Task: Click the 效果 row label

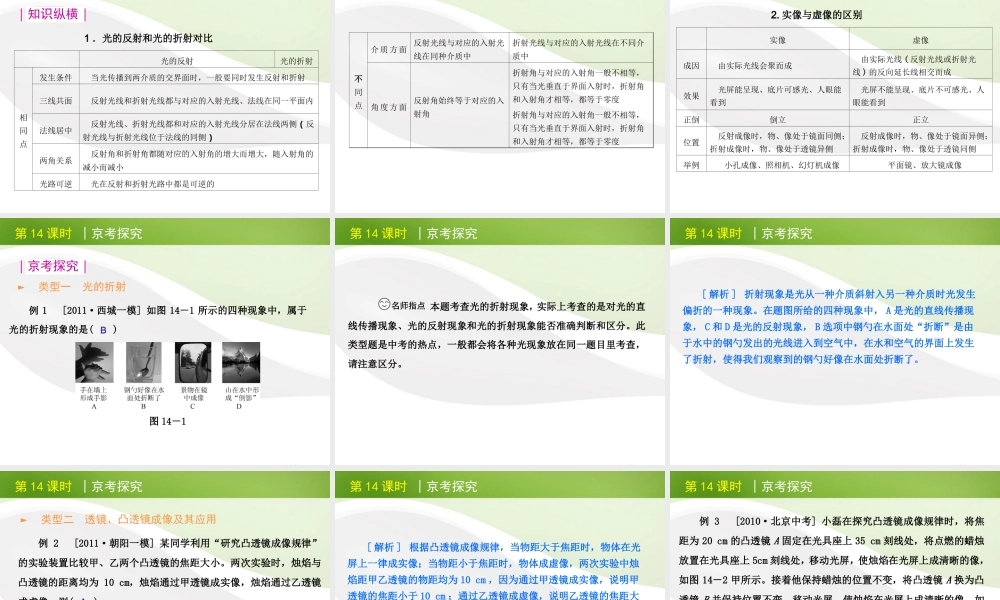Action: (x=691, y=96)
